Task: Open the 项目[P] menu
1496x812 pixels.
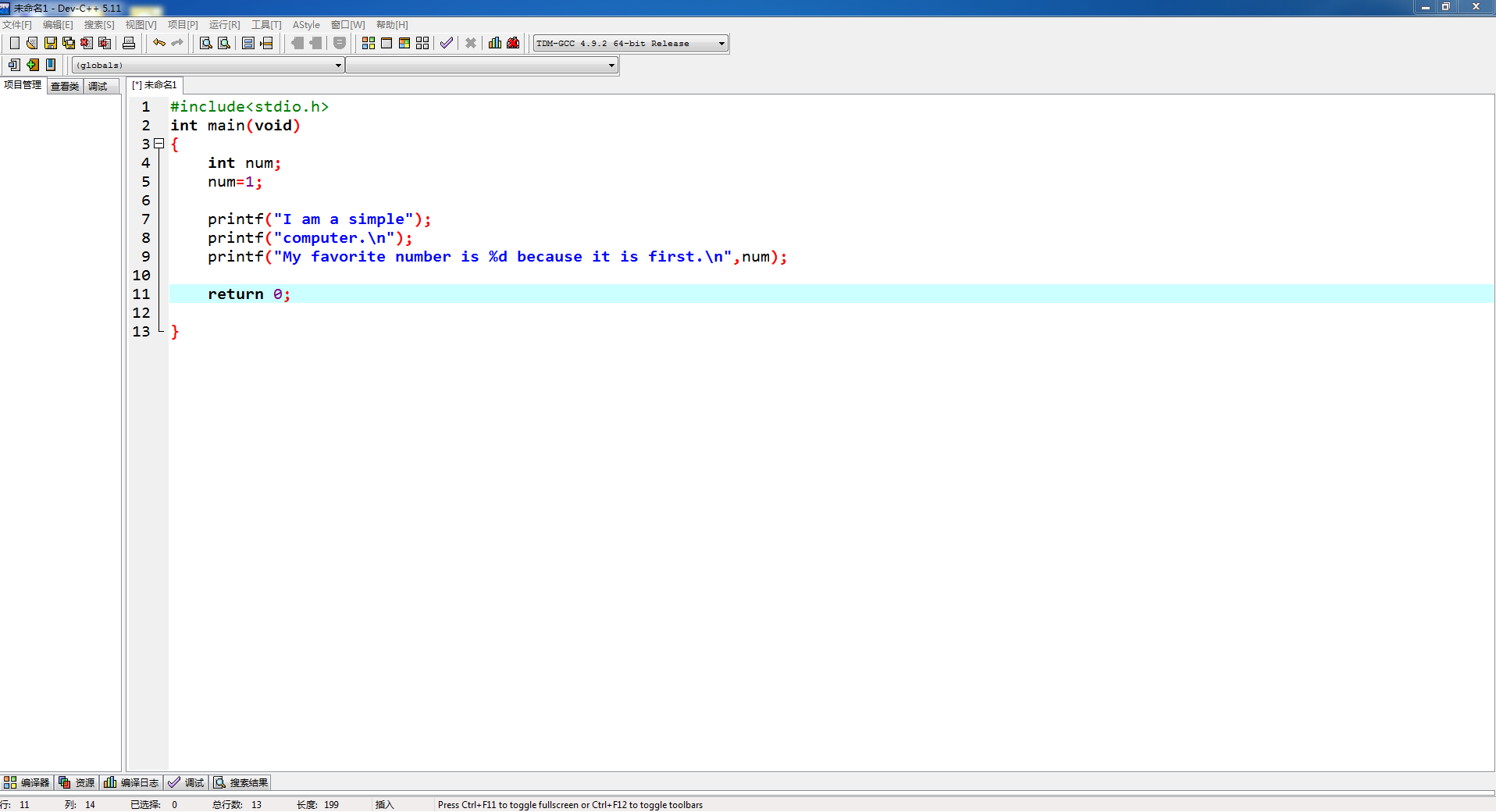Action: click(183, 25)
